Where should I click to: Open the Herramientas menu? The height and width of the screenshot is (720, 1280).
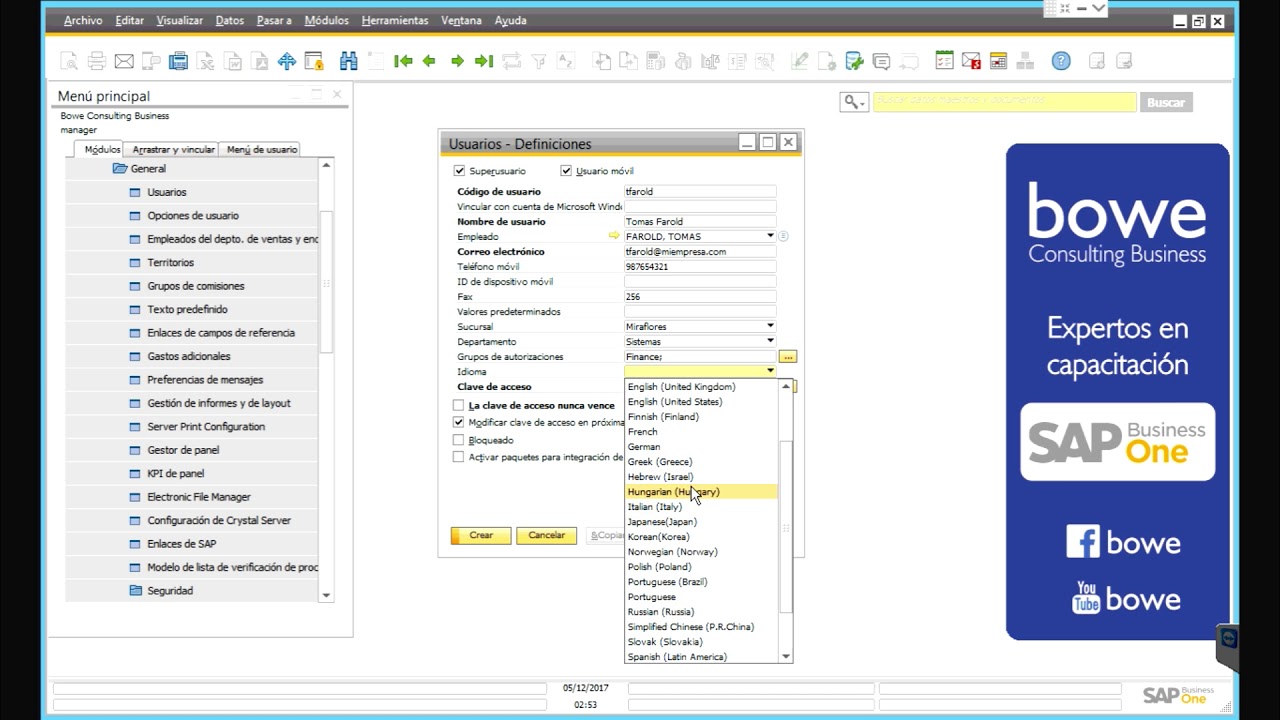coord(395,20)
